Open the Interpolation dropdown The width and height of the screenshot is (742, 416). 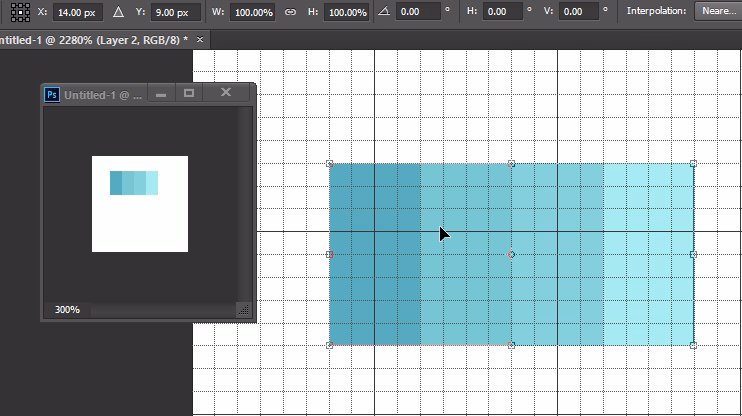pos(718,11)
